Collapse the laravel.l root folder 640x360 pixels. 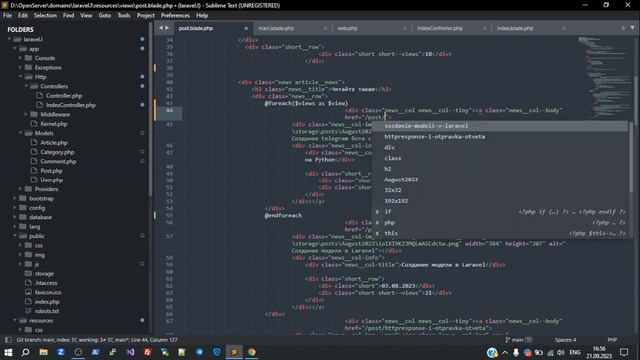click(x=9, y=39)
